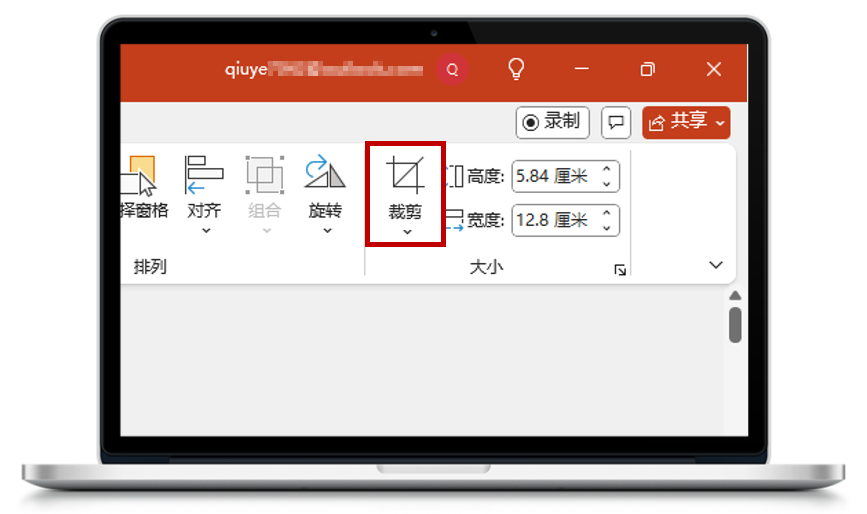Open the Size (大小) group dialog launcher
This screenshot has width=867, height=514.
pyautogui.click(x=620, y=269)
